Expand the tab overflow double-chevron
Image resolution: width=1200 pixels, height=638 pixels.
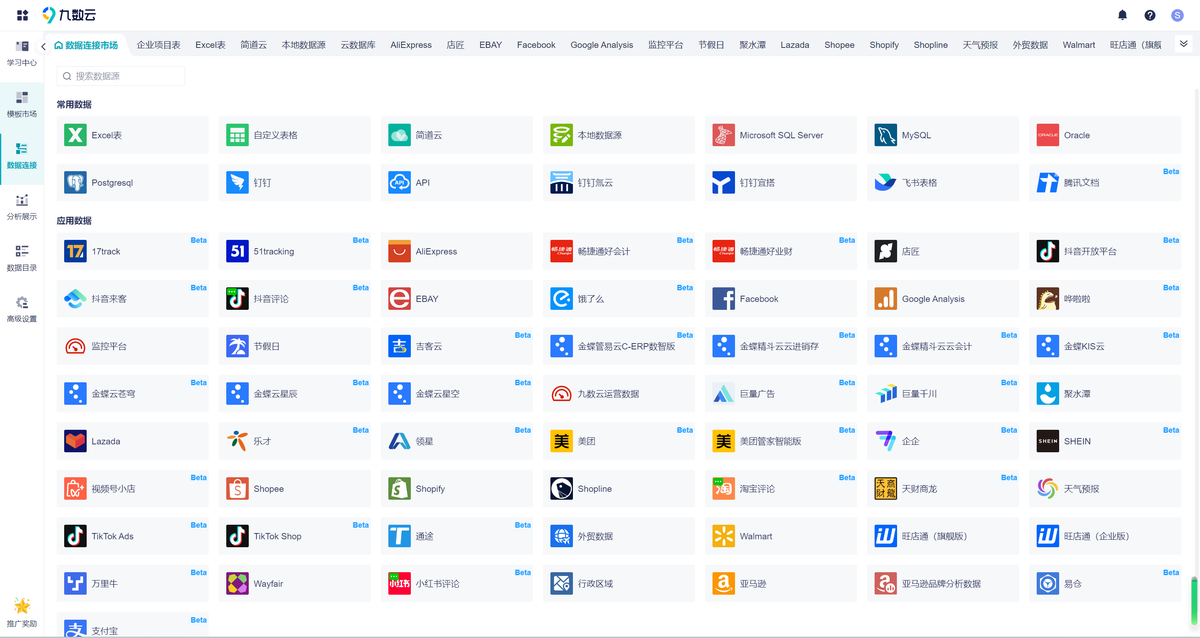(1184, 44)
